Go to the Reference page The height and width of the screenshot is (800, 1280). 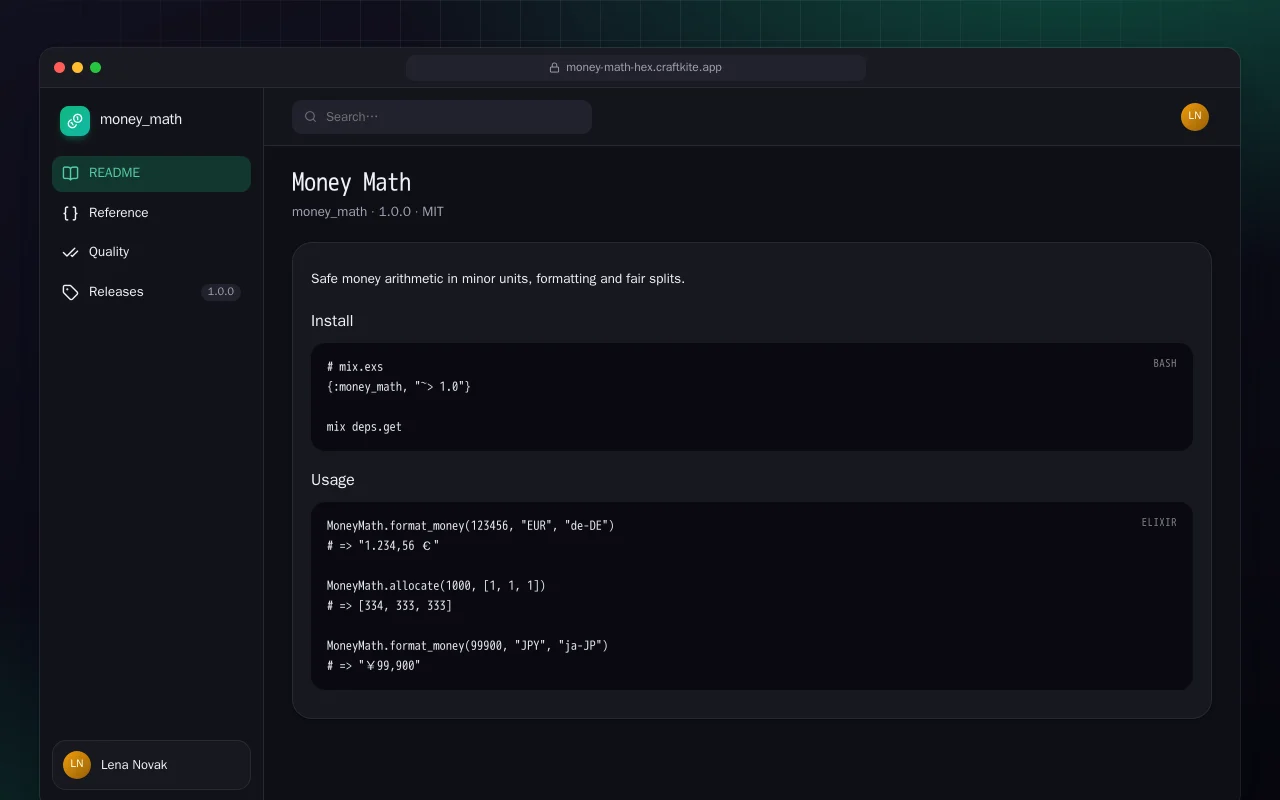[x=151, y=213]
